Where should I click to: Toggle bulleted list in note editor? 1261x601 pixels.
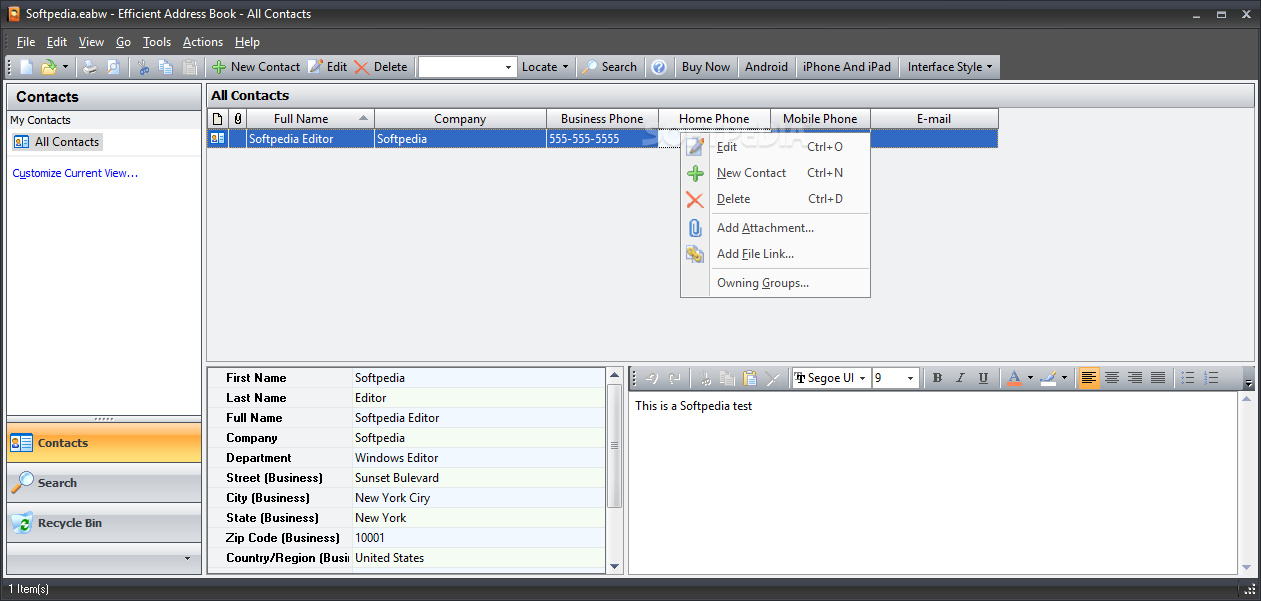click(1188, 378)
